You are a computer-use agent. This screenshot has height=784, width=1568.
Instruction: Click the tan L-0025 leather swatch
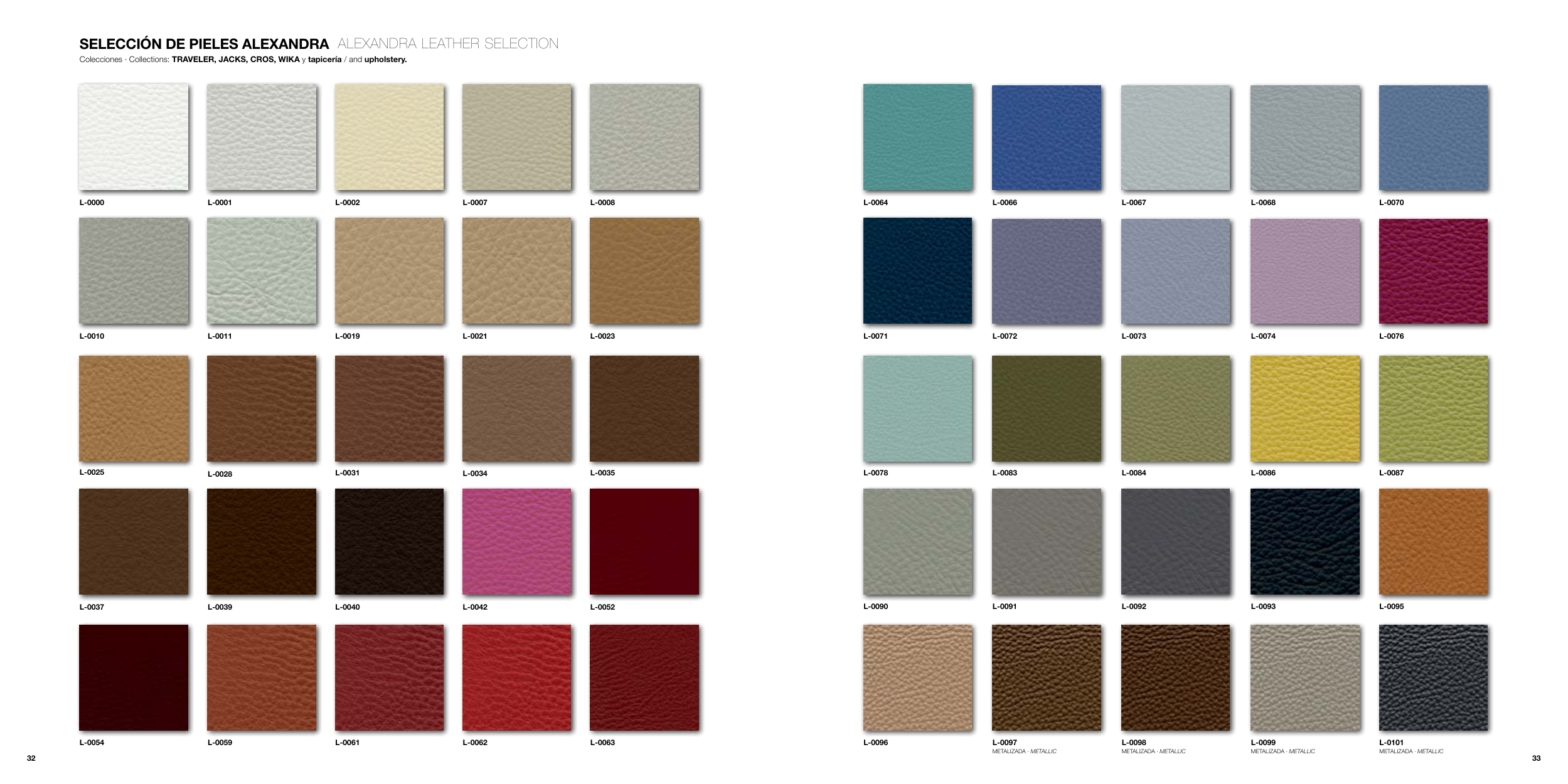tap(134, 408)
